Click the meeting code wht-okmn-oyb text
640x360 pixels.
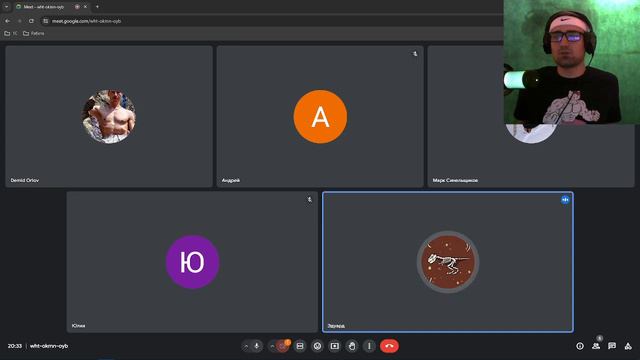49,346
